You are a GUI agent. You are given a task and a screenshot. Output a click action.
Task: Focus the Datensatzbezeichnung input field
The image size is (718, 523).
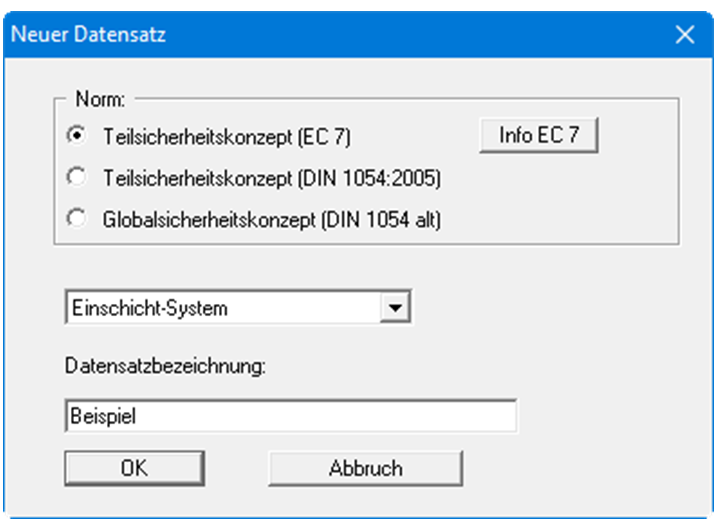point(290,416)
